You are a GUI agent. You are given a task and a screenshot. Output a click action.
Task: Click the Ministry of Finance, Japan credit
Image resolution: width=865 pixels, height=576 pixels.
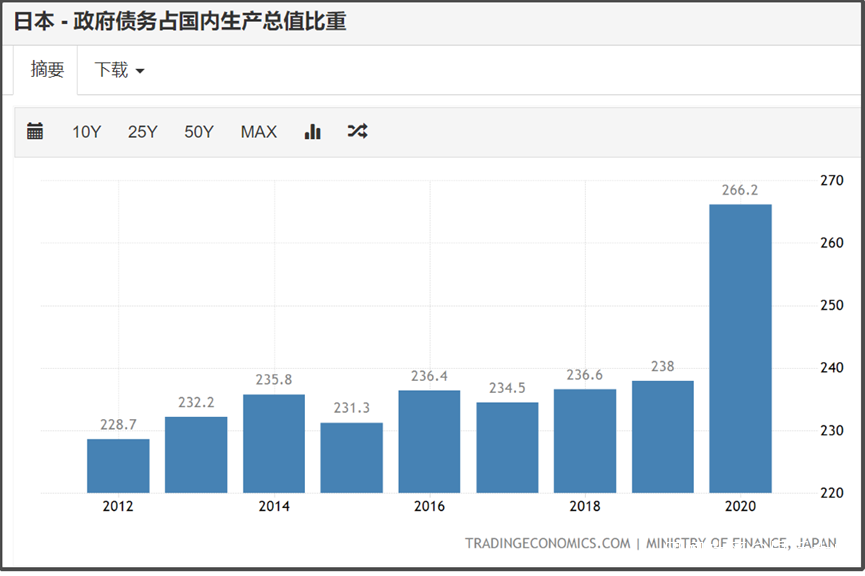[x=741, y=543]
